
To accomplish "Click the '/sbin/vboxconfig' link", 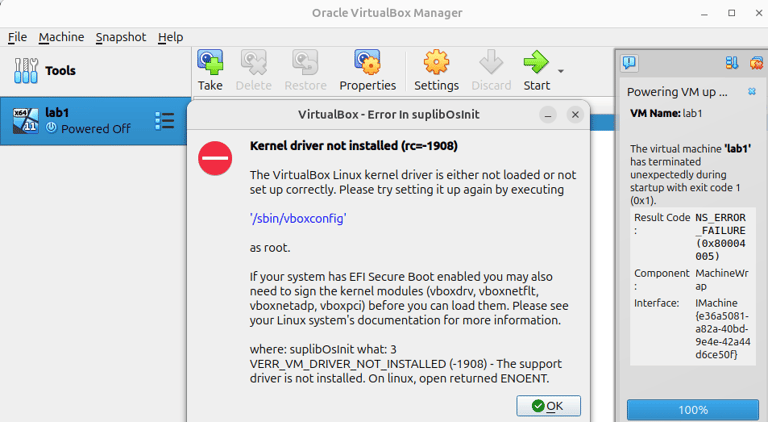I will [x=298, y=218].
